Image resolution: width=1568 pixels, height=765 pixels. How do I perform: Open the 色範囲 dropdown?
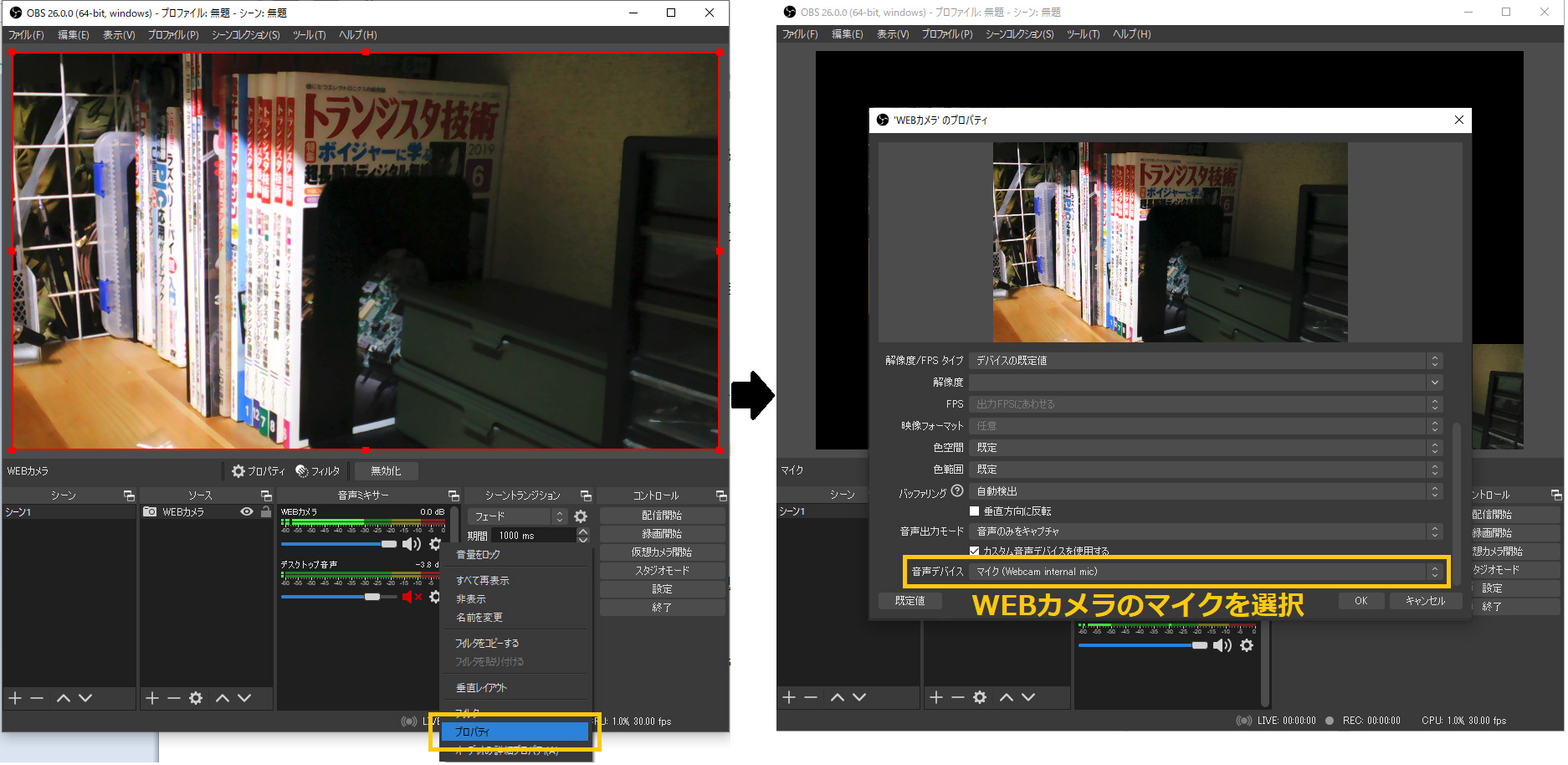(1206, 470)
